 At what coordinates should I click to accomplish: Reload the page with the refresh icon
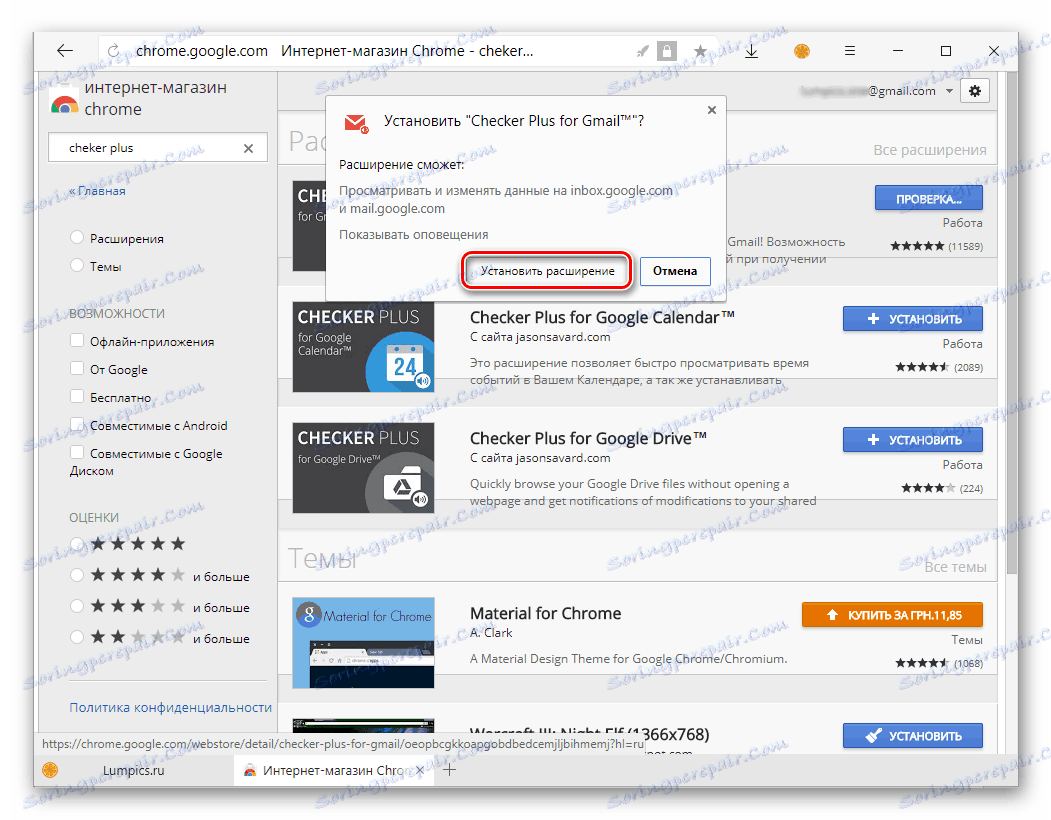[113, 51]
